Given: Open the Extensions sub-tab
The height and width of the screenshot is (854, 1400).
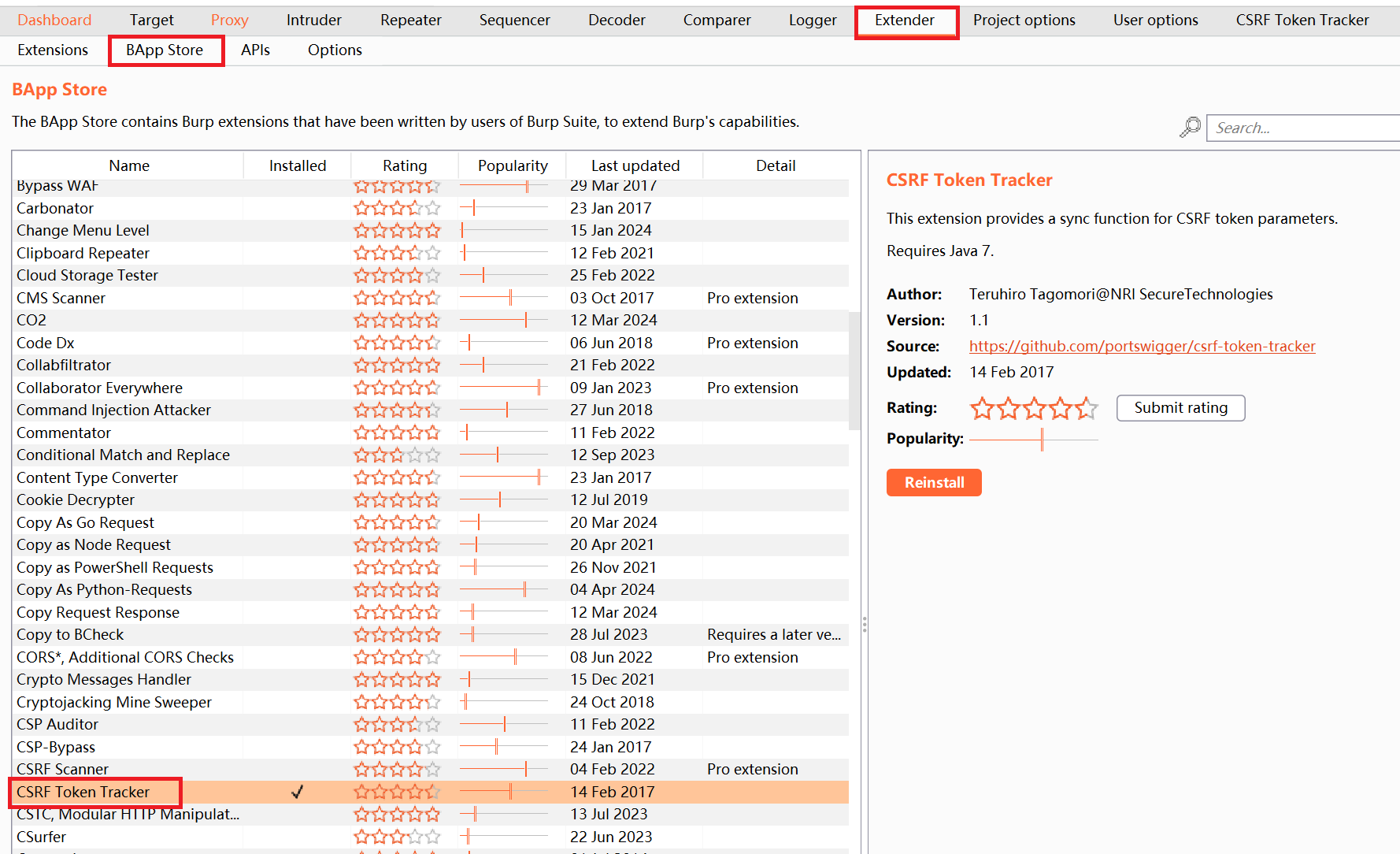Looking at the screenshot, I should tap(53, 50).
